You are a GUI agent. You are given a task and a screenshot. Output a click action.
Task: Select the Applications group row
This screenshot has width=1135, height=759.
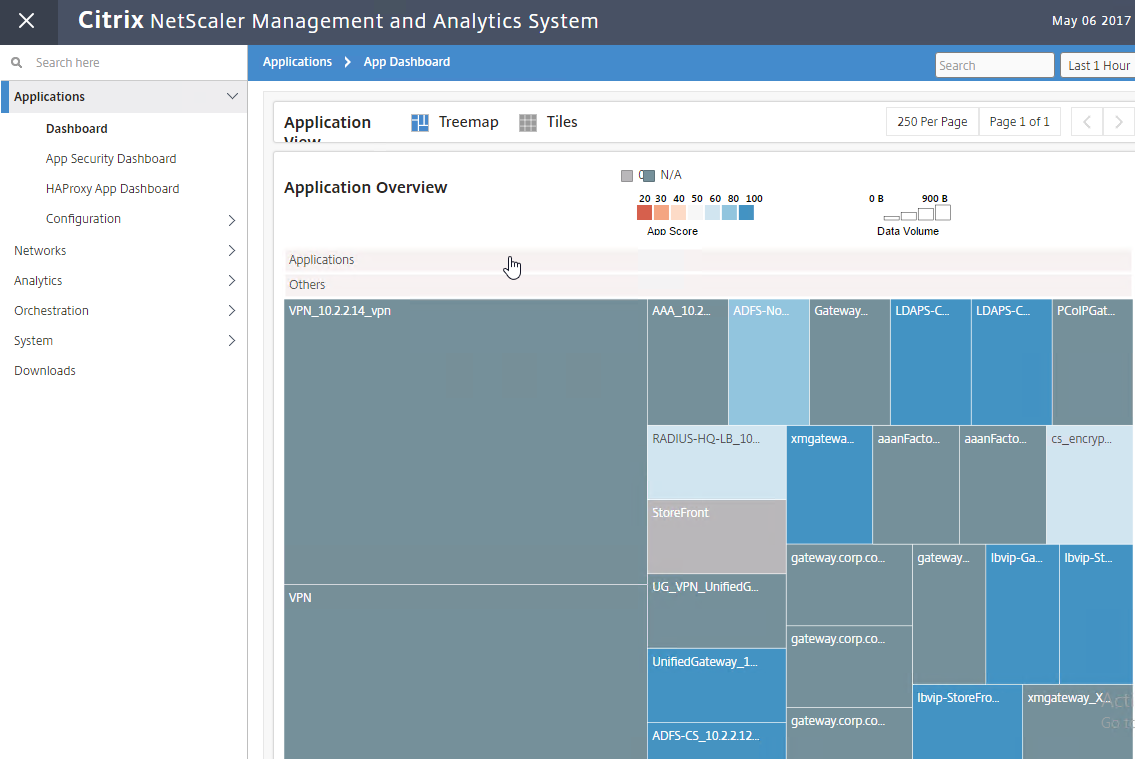pyautogui.click(x=707, y=260)
